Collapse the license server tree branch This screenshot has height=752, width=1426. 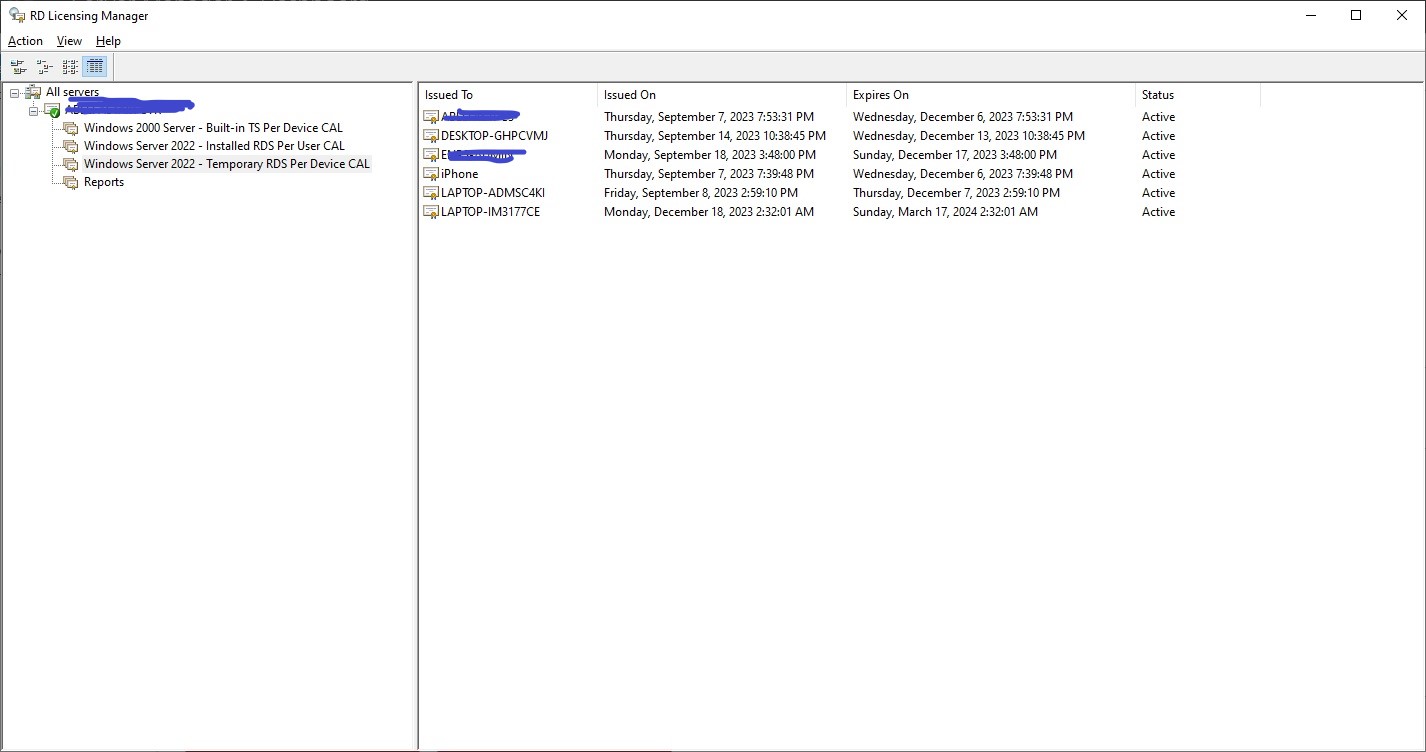pos(33,110)
